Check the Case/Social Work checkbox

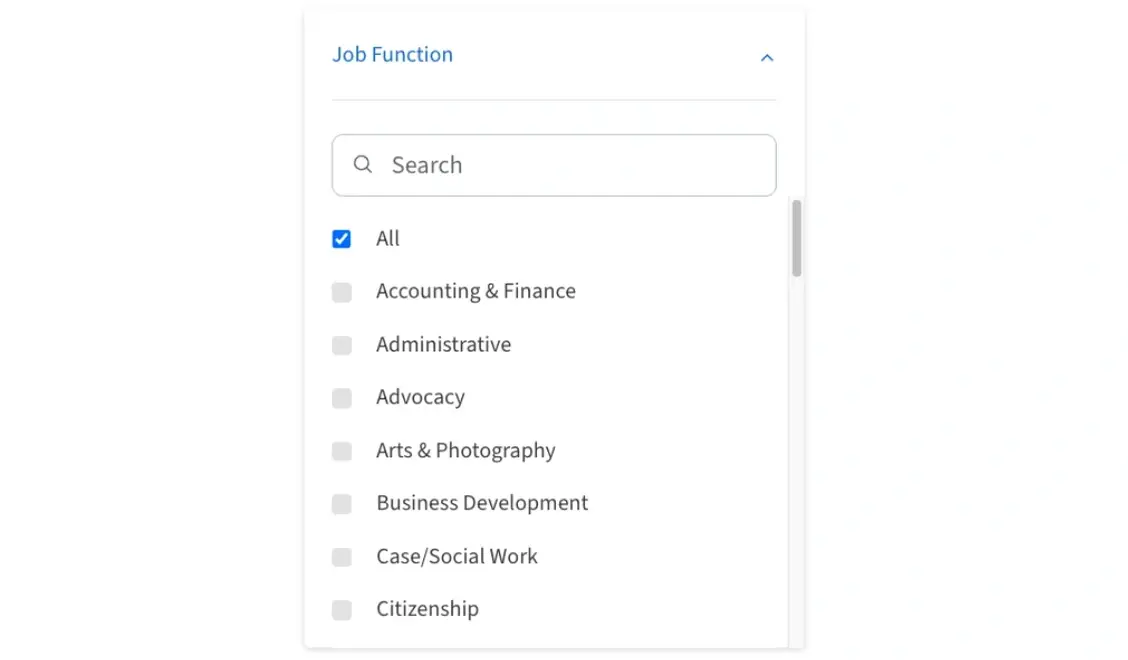[x=342, y=556]
